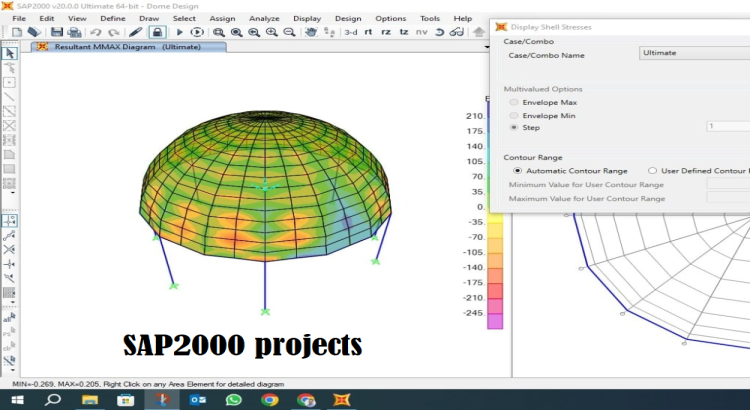Click the red -175 legend swatch
The image size is (750, 410).
tap(495, 290)
